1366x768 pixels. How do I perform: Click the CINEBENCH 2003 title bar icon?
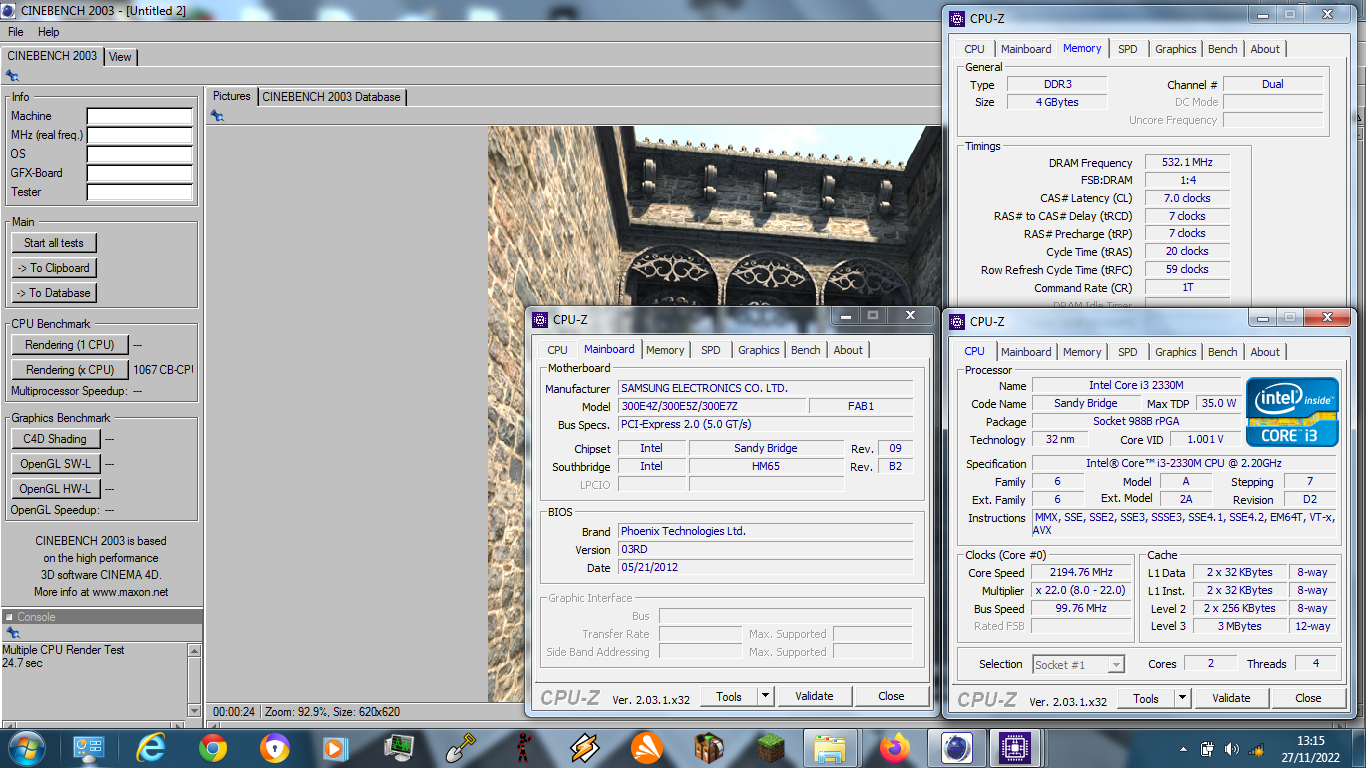click(x=9, y=10)
